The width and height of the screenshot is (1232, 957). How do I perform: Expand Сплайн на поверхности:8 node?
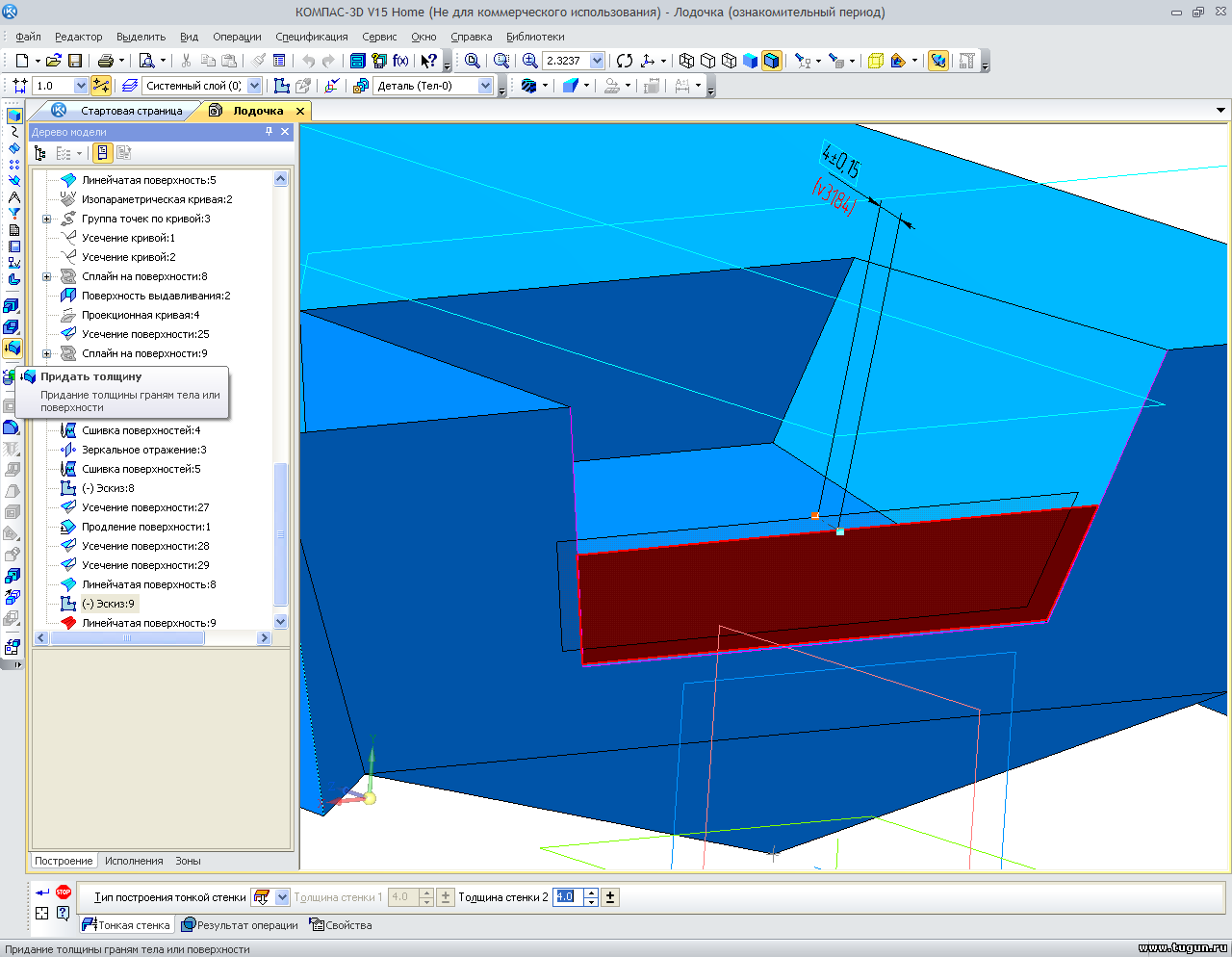(x=46, y=276)
